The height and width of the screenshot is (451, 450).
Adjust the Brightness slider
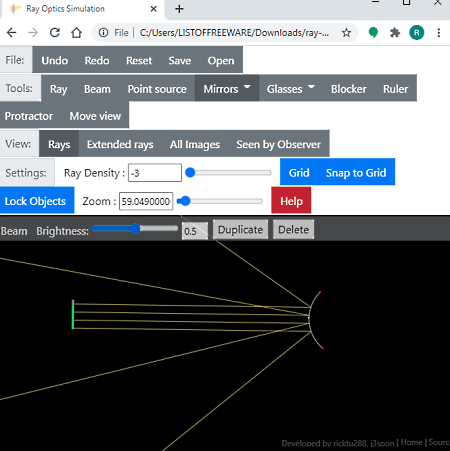[x=135, y=229]
